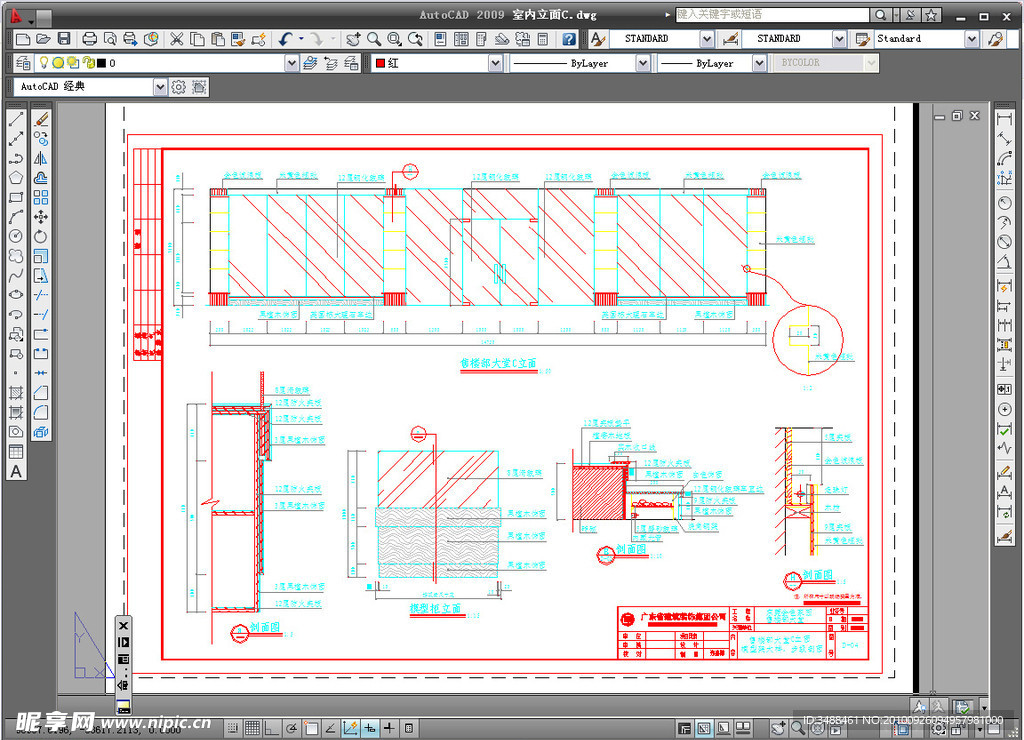This screenshot has height=740, width=1024.
Task: Select the Rotate modify tool
Action: click(x=41, y=236)
